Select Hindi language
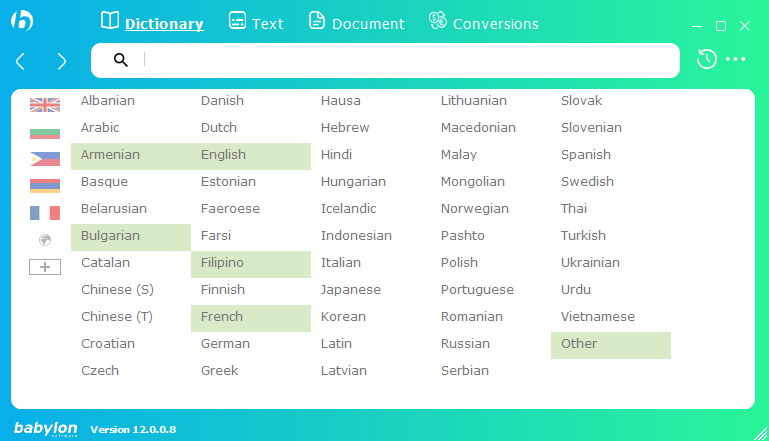This screenshot has width=769, height=441. coord(336,155)
